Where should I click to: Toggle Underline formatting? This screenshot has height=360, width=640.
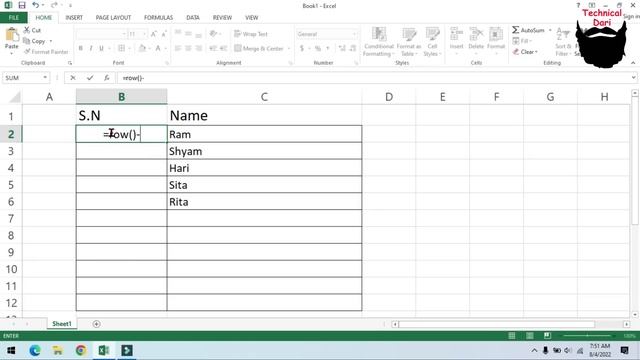coord(101,48)
